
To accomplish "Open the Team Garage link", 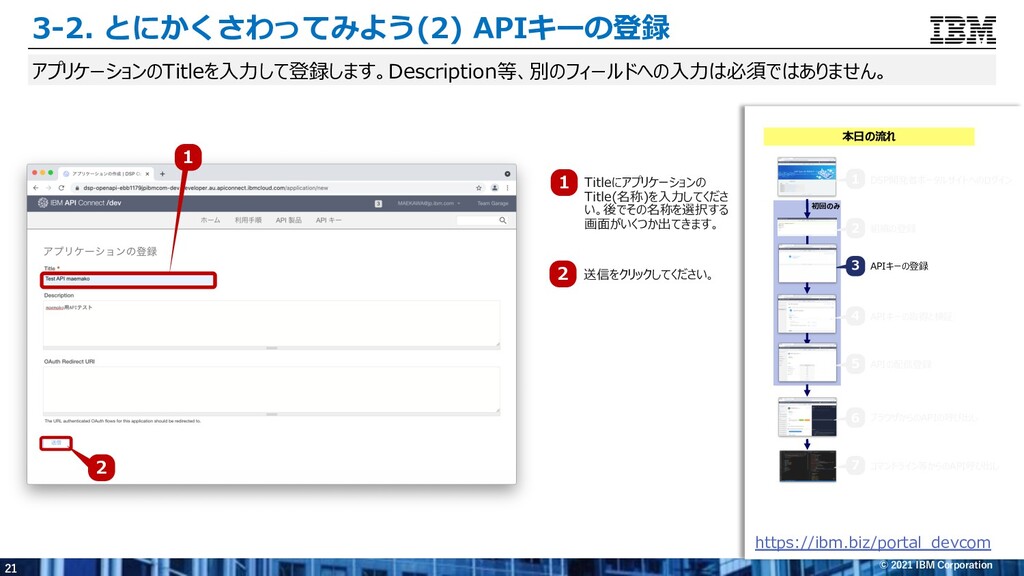I will [x=492, y=204].
